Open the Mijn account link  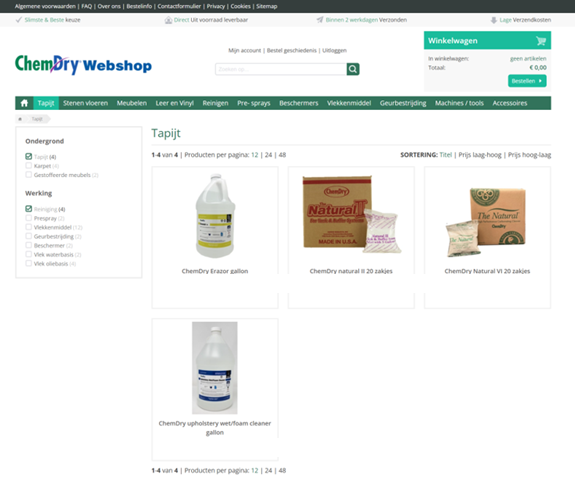point(245,50)
